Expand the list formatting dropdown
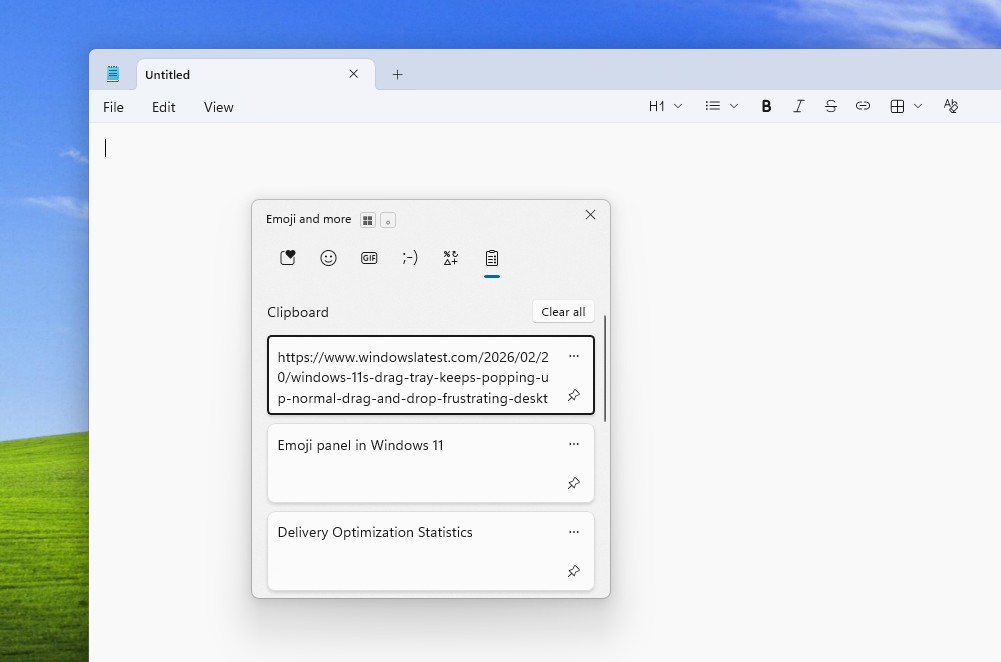 click(x=721, y=105)
